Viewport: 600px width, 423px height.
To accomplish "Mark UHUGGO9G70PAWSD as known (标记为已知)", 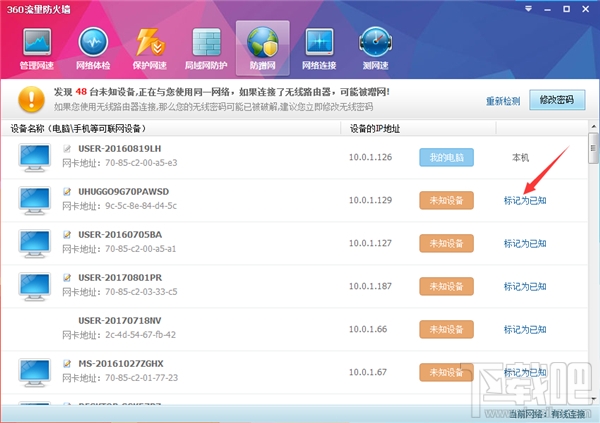I will pyautogui.click(x=525, y=200).
